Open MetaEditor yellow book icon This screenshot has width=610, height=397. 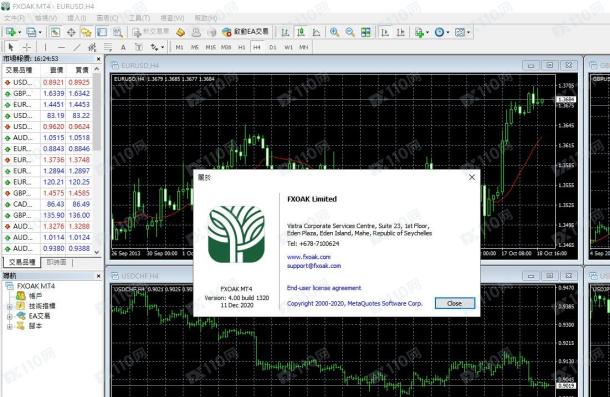pyautogui.click(x=180, y=32)
